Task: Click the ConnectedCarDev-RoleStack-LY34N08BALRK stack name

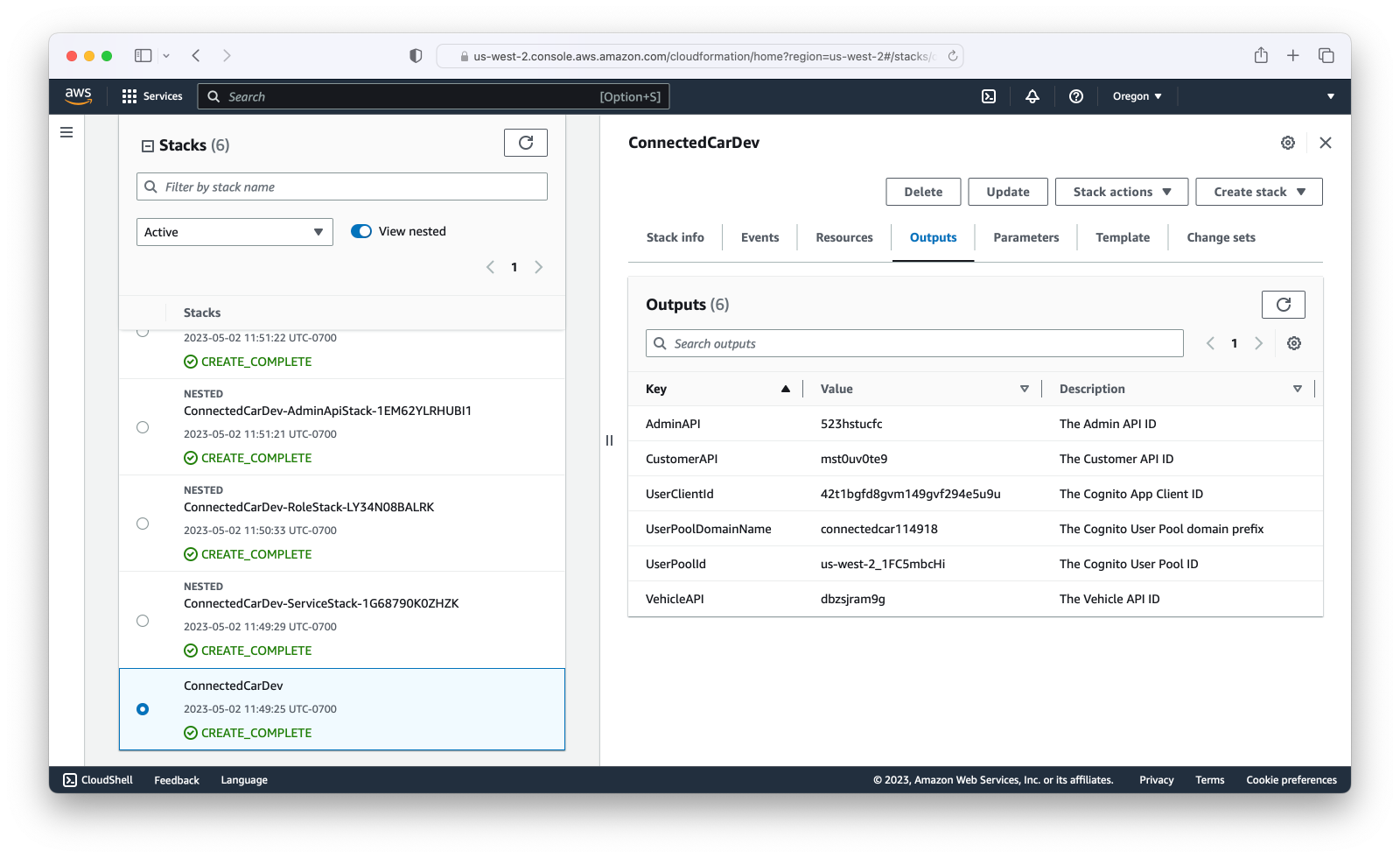Action: (309, 507)
